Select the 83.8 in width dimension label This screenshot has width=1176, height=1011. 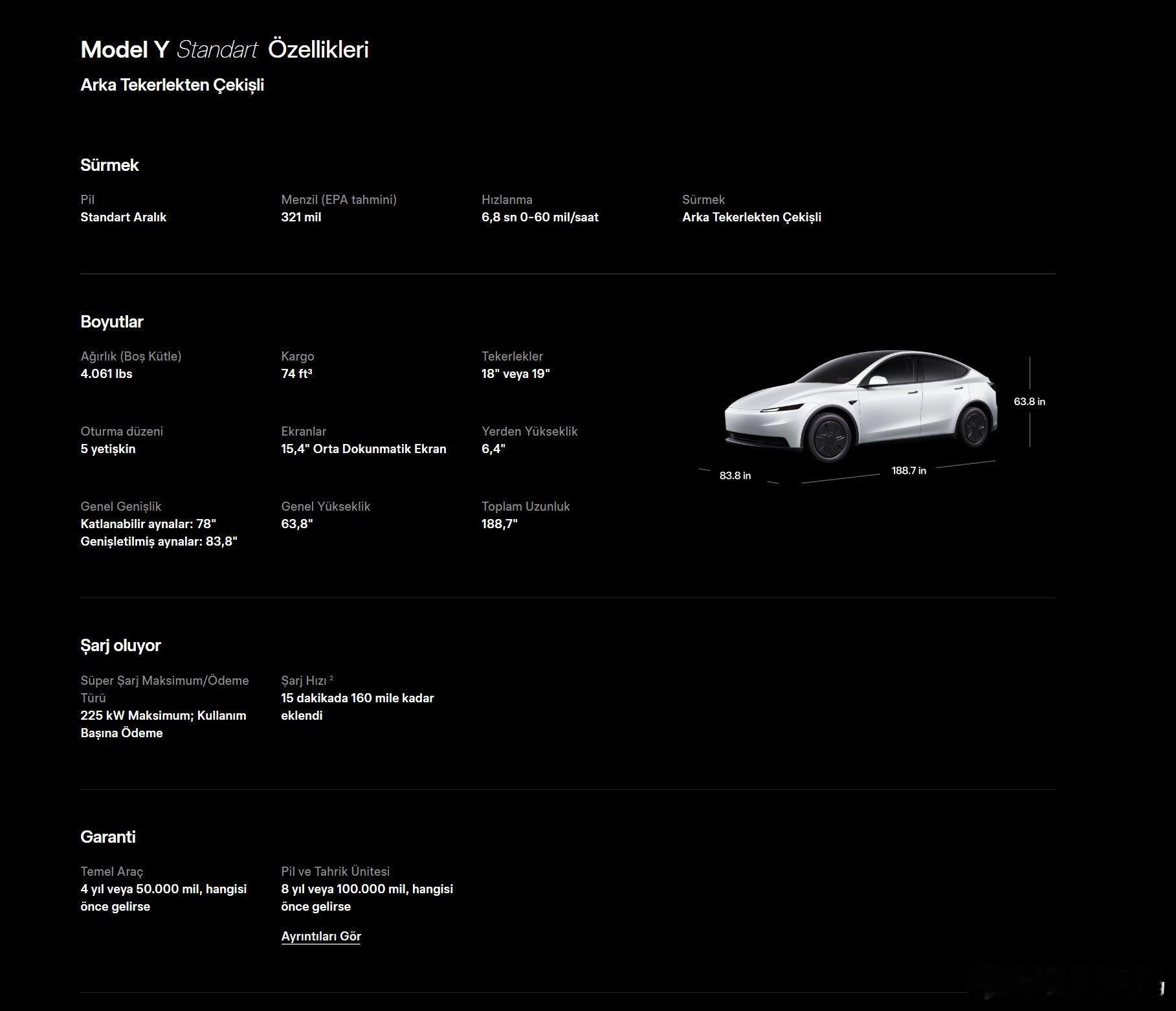pos(735,475)
